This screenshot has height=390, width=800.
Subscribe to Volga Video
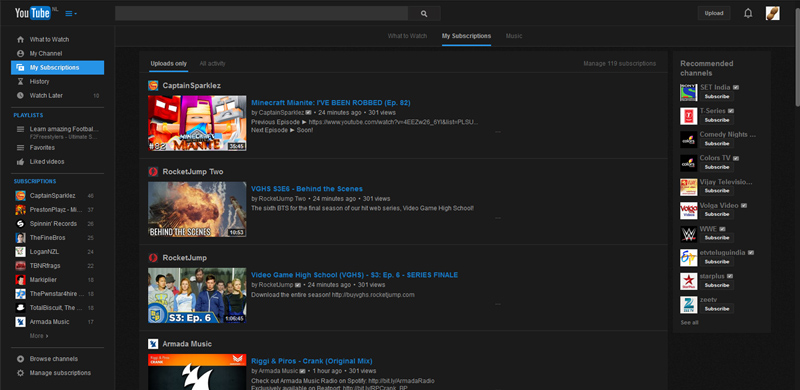click(x=717, y=214)
